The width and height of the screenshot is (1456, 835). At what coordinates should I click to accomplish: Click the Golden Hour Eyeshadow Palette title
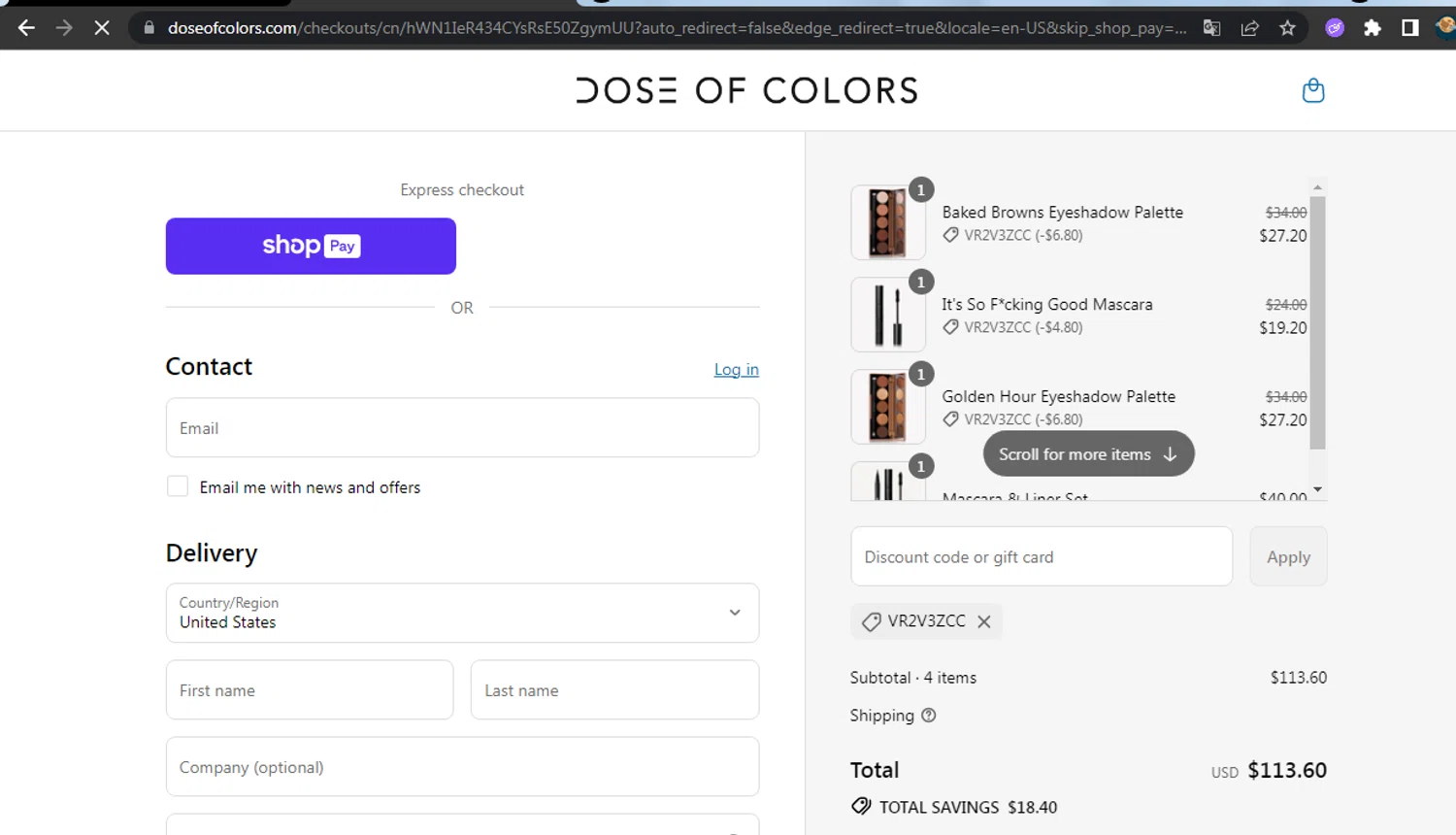point(1058,396)
